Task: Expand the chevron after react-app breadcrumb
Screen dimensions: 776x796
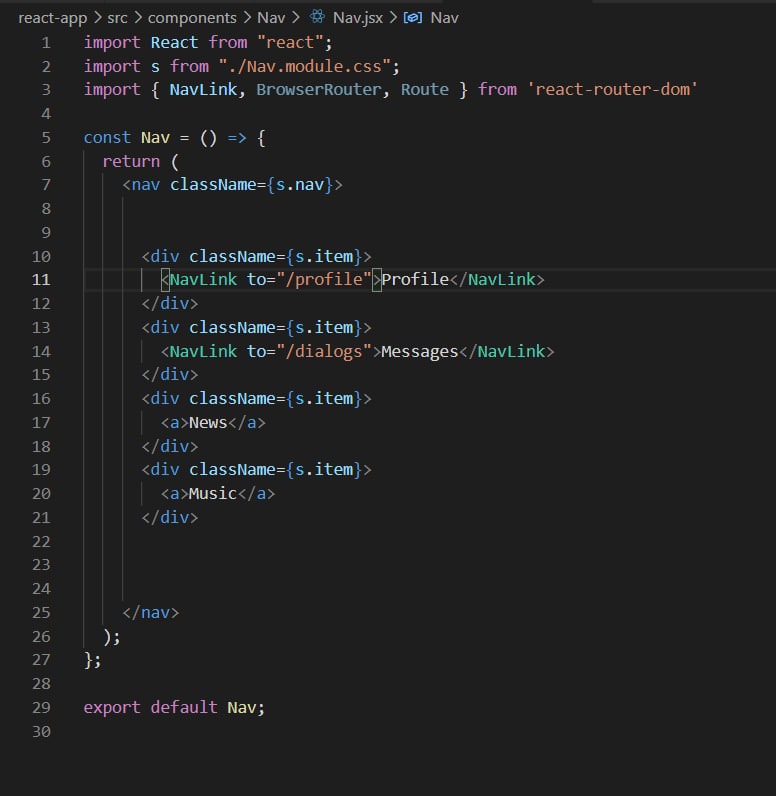Action: (x=97, y=18)
